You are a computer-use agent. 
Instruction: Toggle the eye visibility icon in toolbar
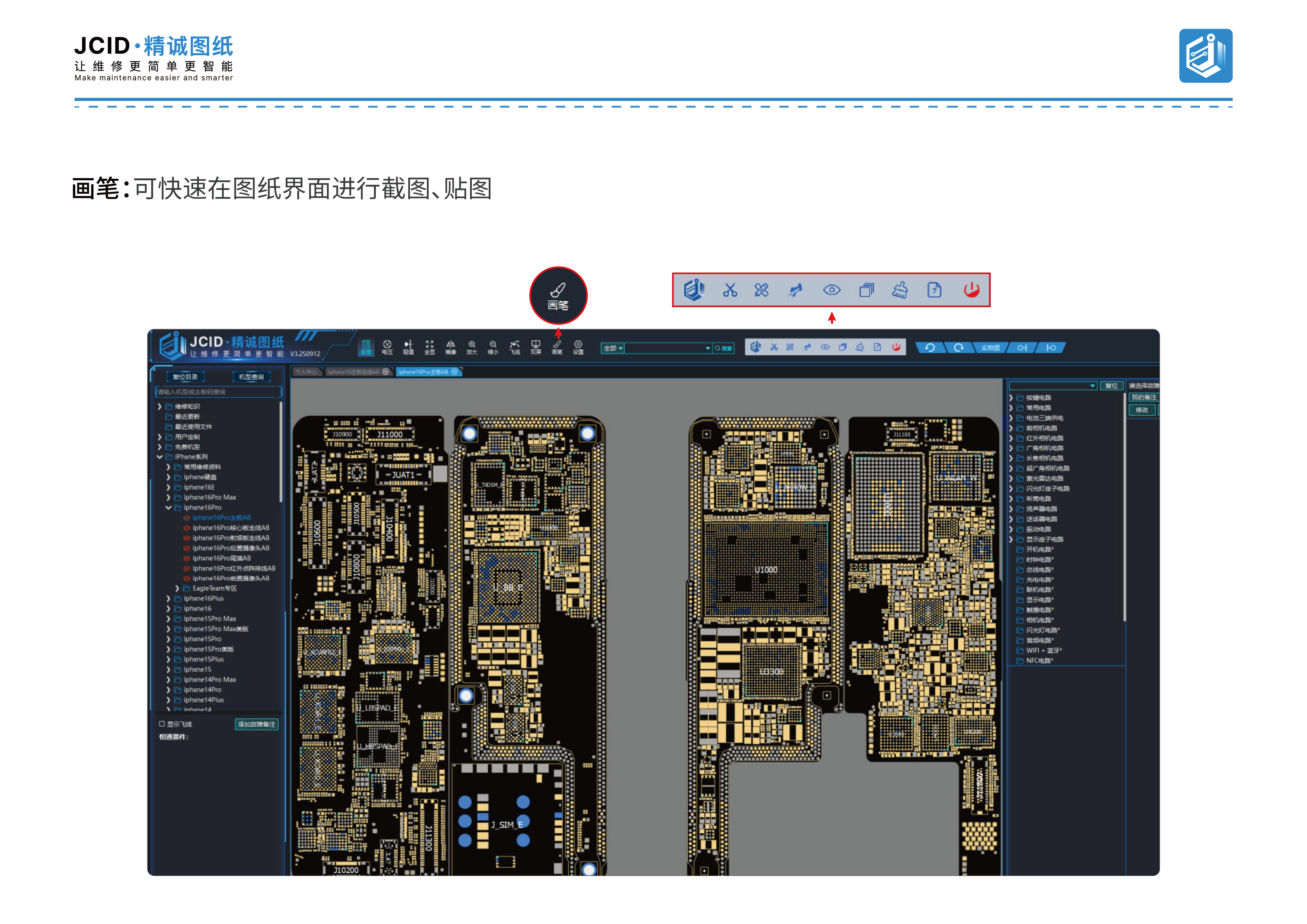(825, 347)
